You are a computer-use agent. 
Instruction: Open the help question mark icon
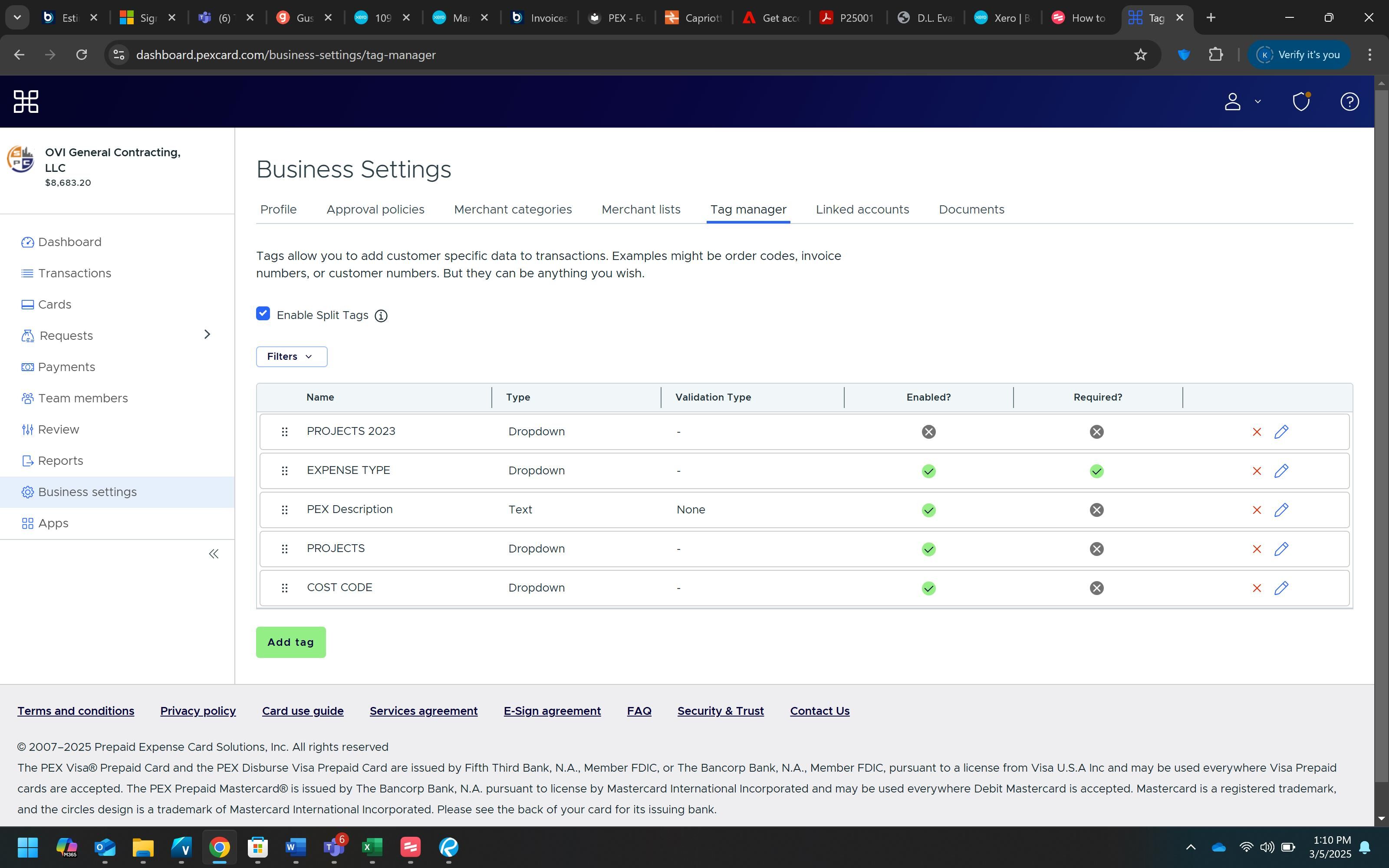click(x=1349, y=102)
